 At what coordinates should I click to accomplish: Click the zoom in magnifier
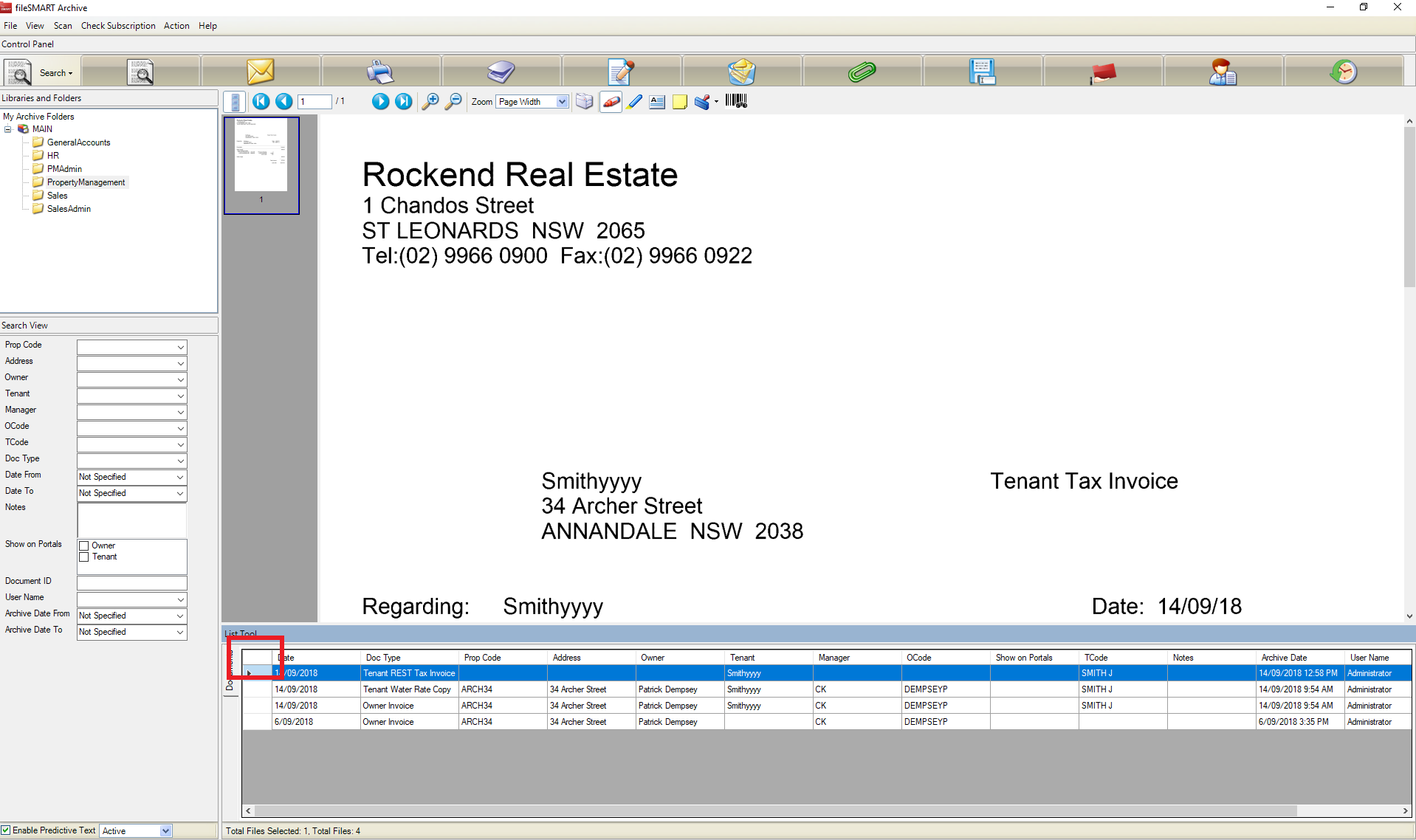(430, 102)
